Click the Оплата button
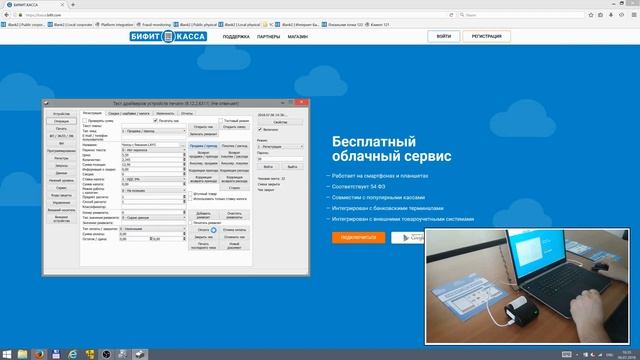The width and height of the screenshot is (640, 360). coord(203,230)
